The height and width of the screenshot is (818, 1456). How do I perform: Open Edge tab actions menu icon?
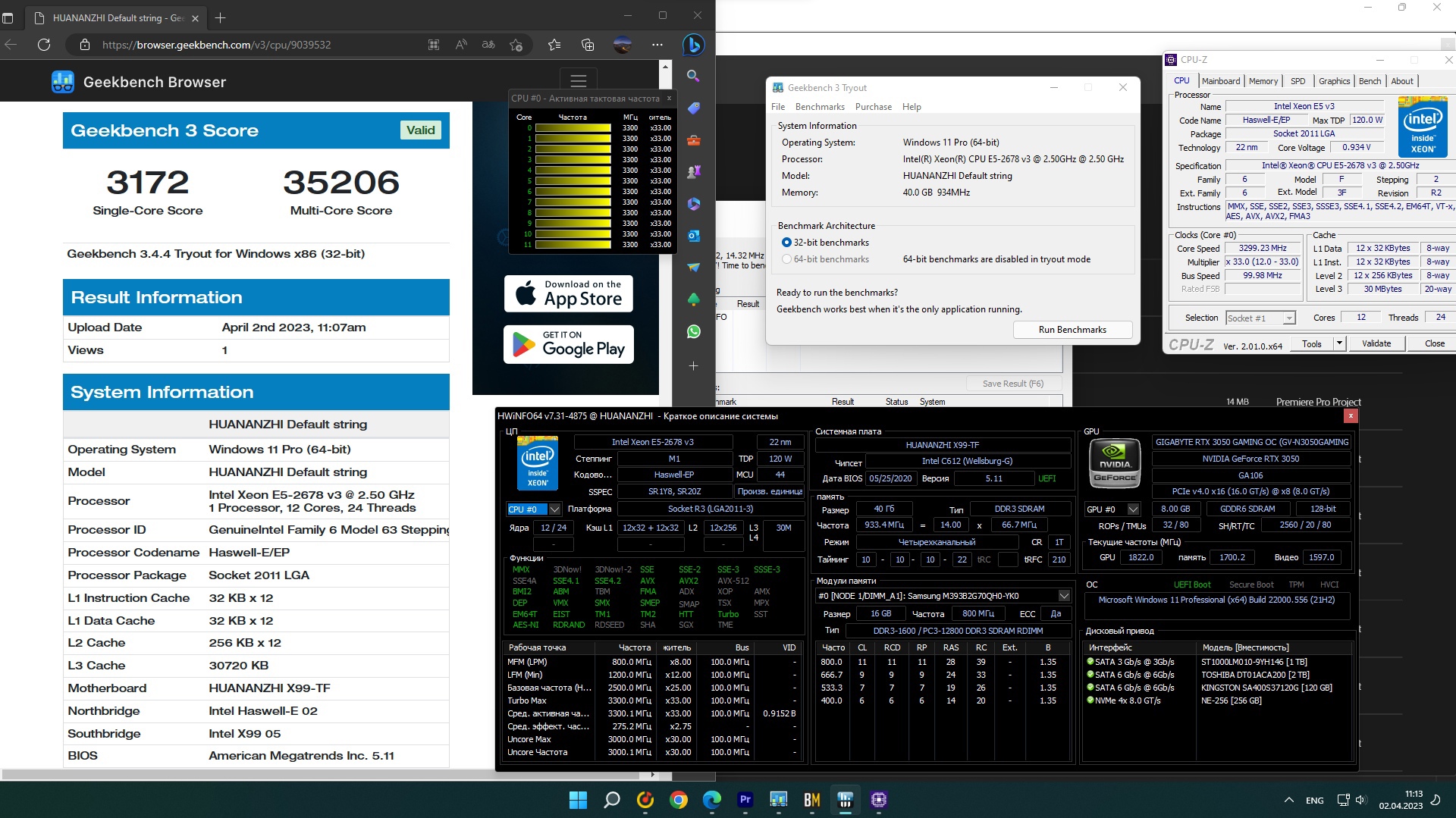click(x=8, y=17)
